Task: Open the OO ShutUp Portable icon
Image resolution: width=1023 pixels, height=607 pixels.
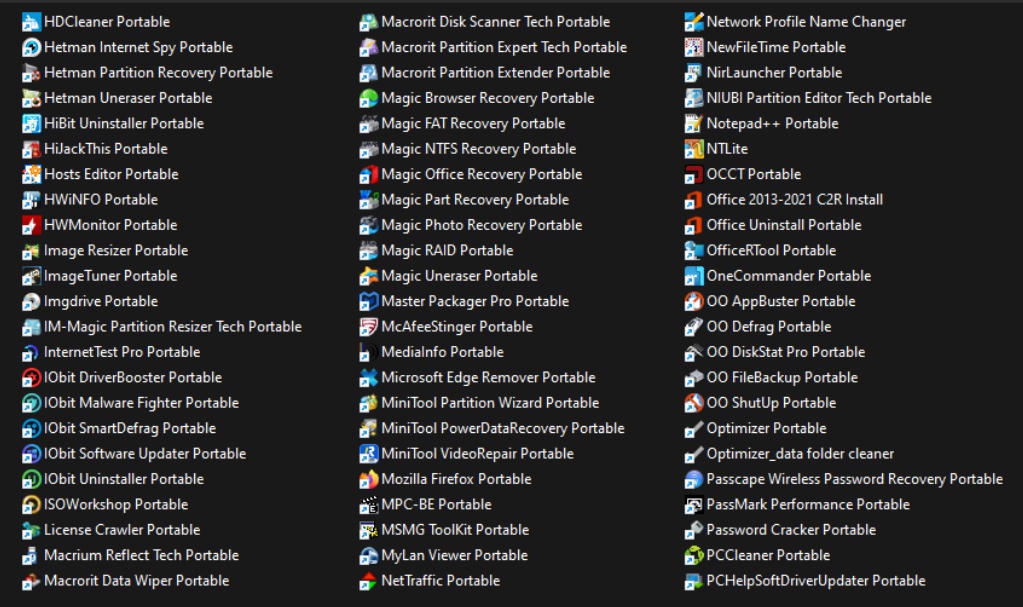Action: click(x=693, y=403)
